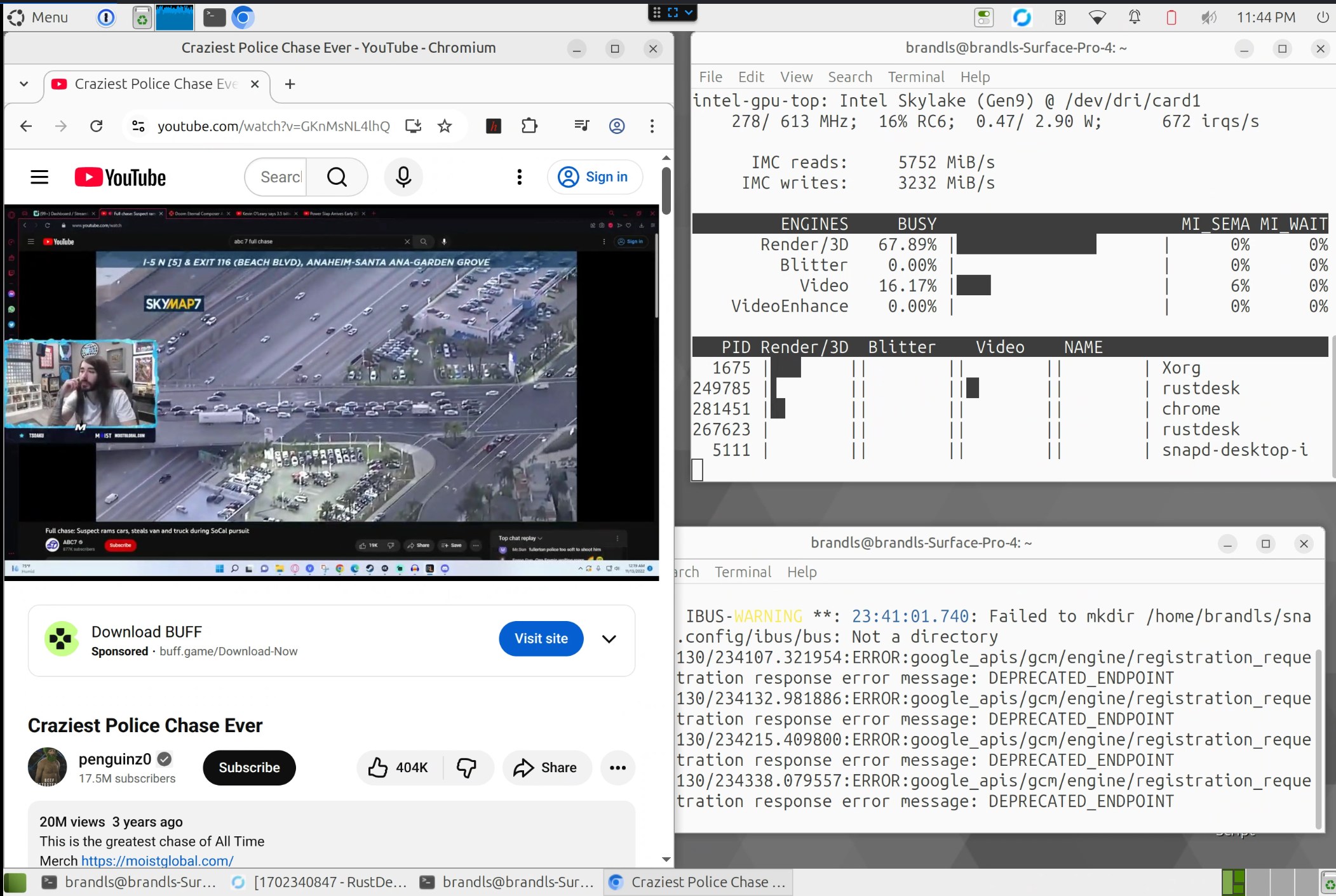Screen dimensions: 1336x896
Task: Click the YouTube page vertical scrollbar
Action: [x=666, y=191]
